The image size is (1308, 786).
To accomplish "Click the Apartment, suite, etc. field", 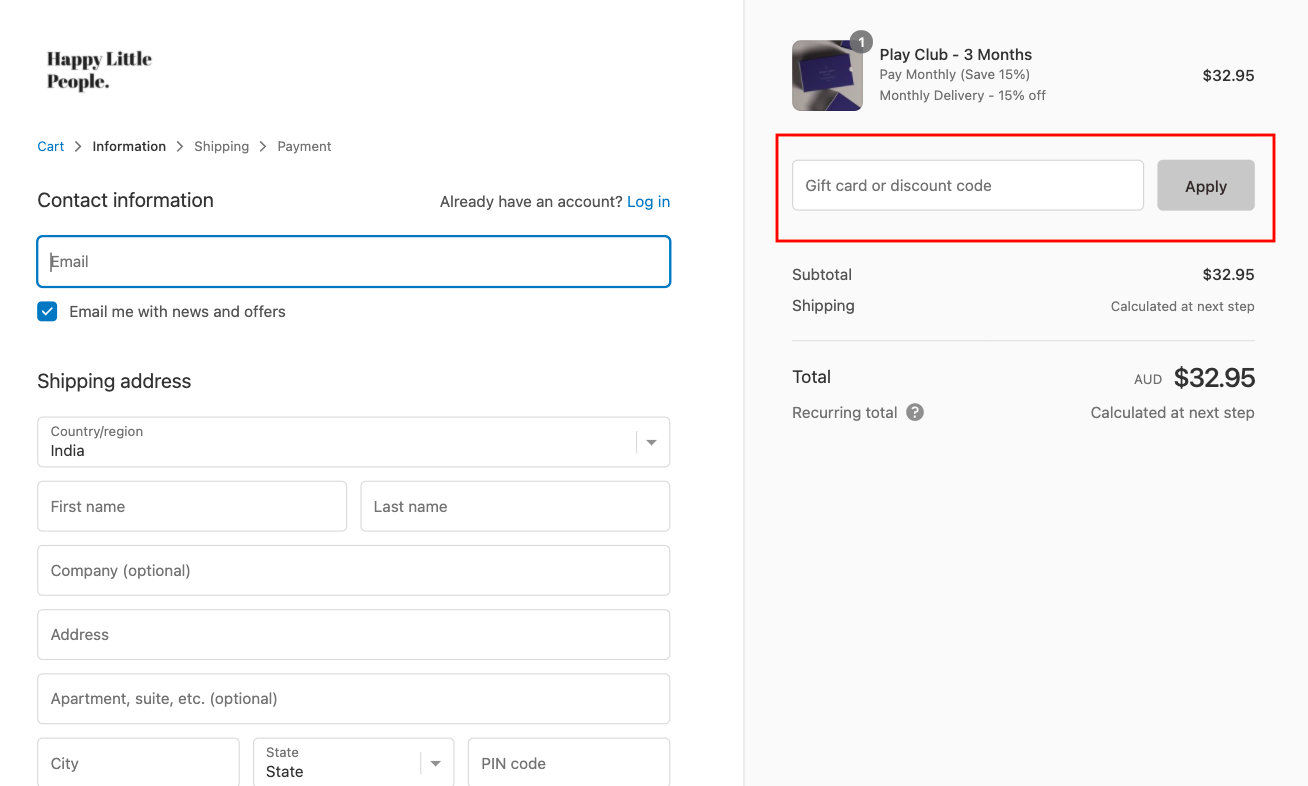I will pos(353,698).
